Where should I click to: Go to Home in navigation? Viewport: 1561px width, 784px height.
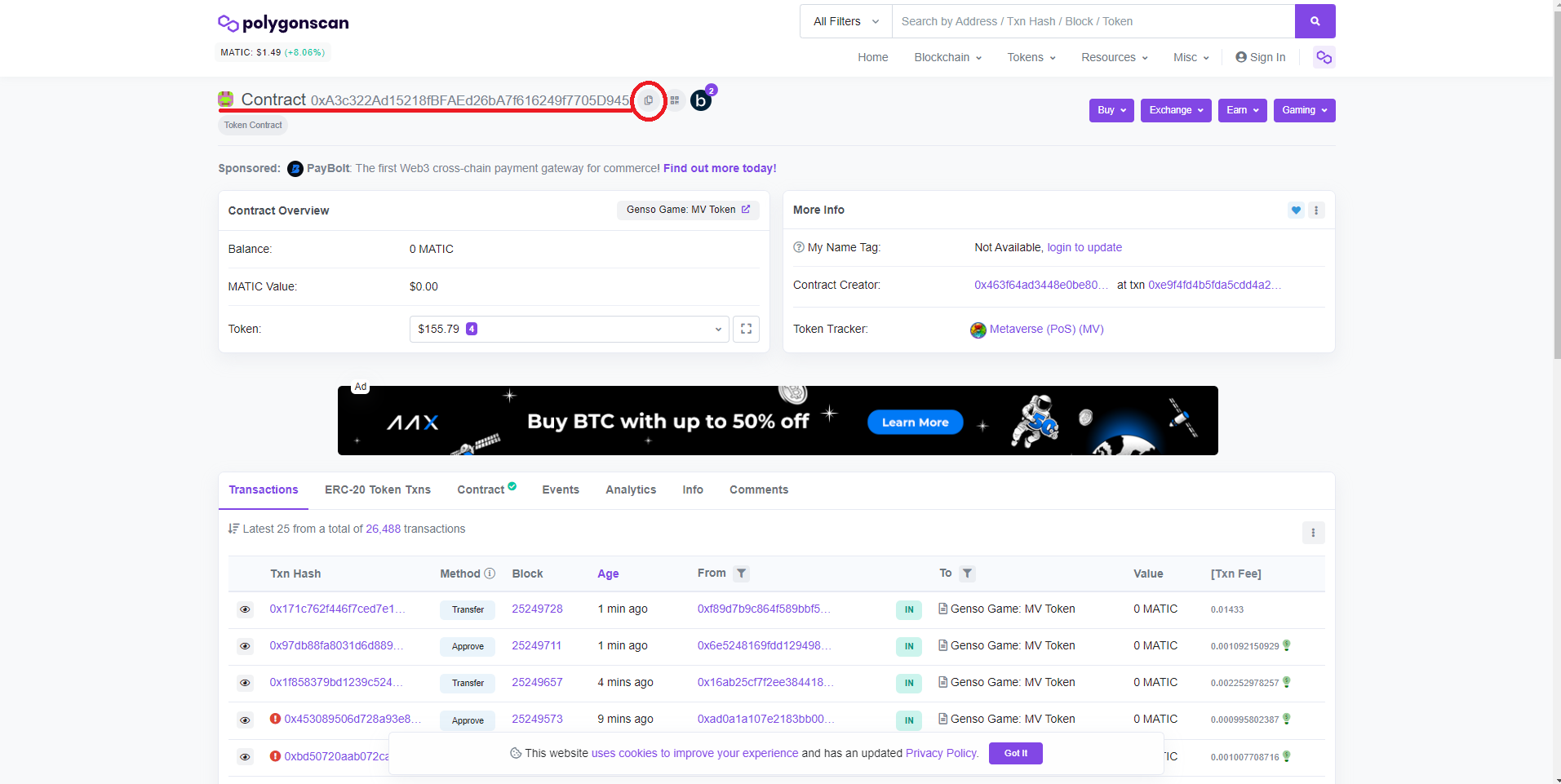click(872, 57)
